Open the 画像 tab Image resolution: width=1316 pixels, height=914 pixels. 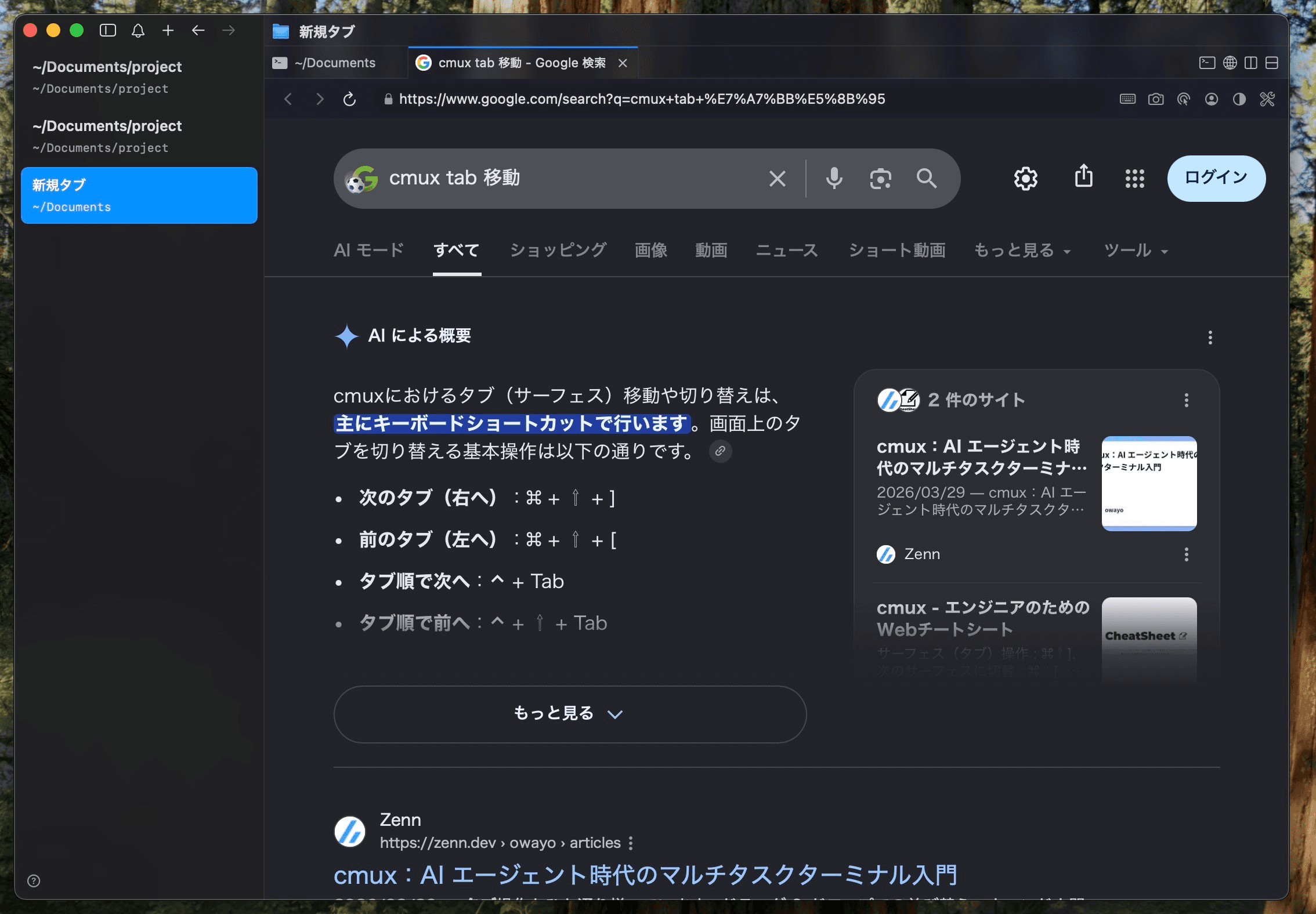click(x=651, y=251)
